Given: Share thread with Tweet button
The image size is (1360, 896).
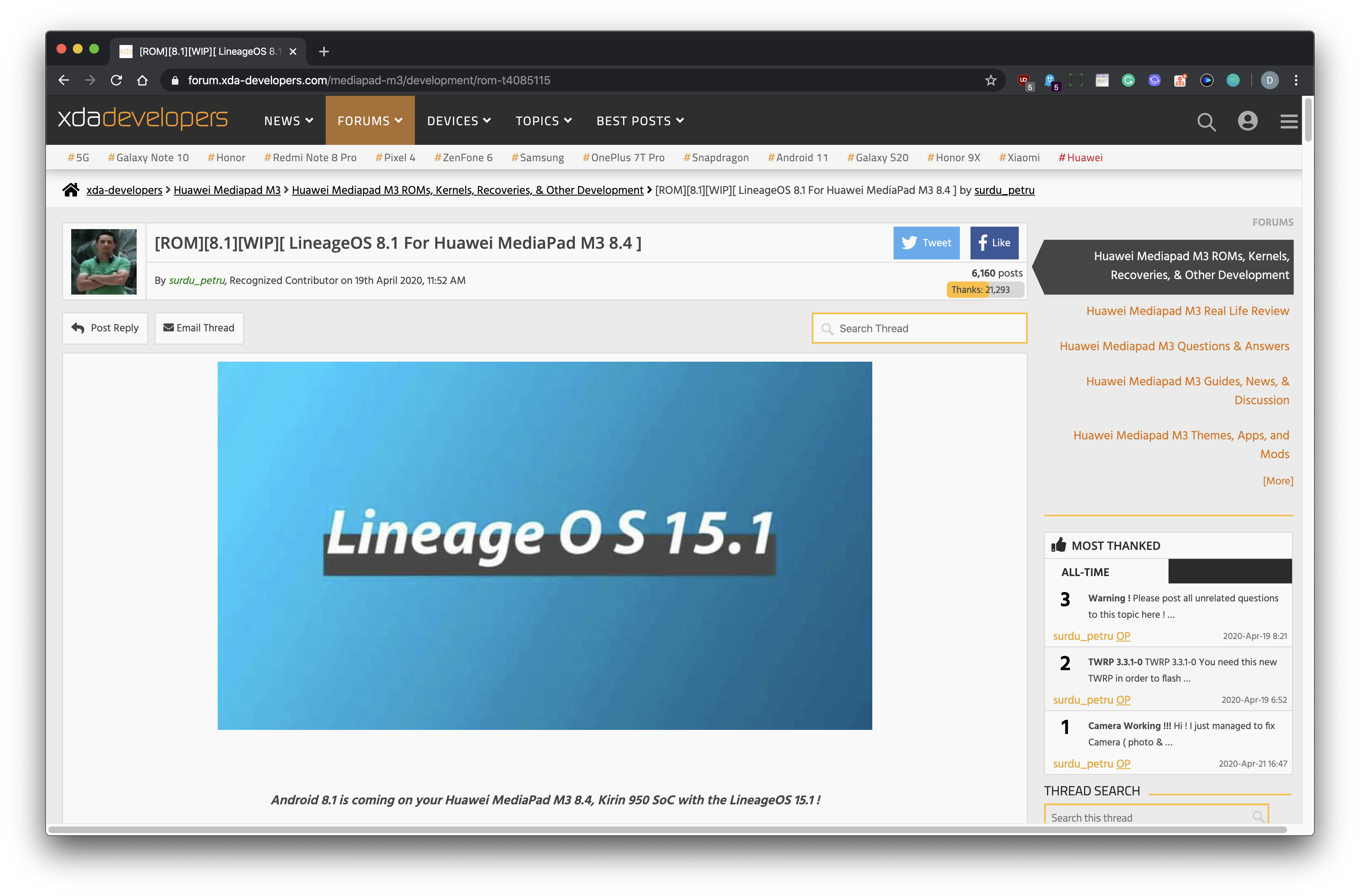Looking at the screenshot, I should tap(926, 243).
